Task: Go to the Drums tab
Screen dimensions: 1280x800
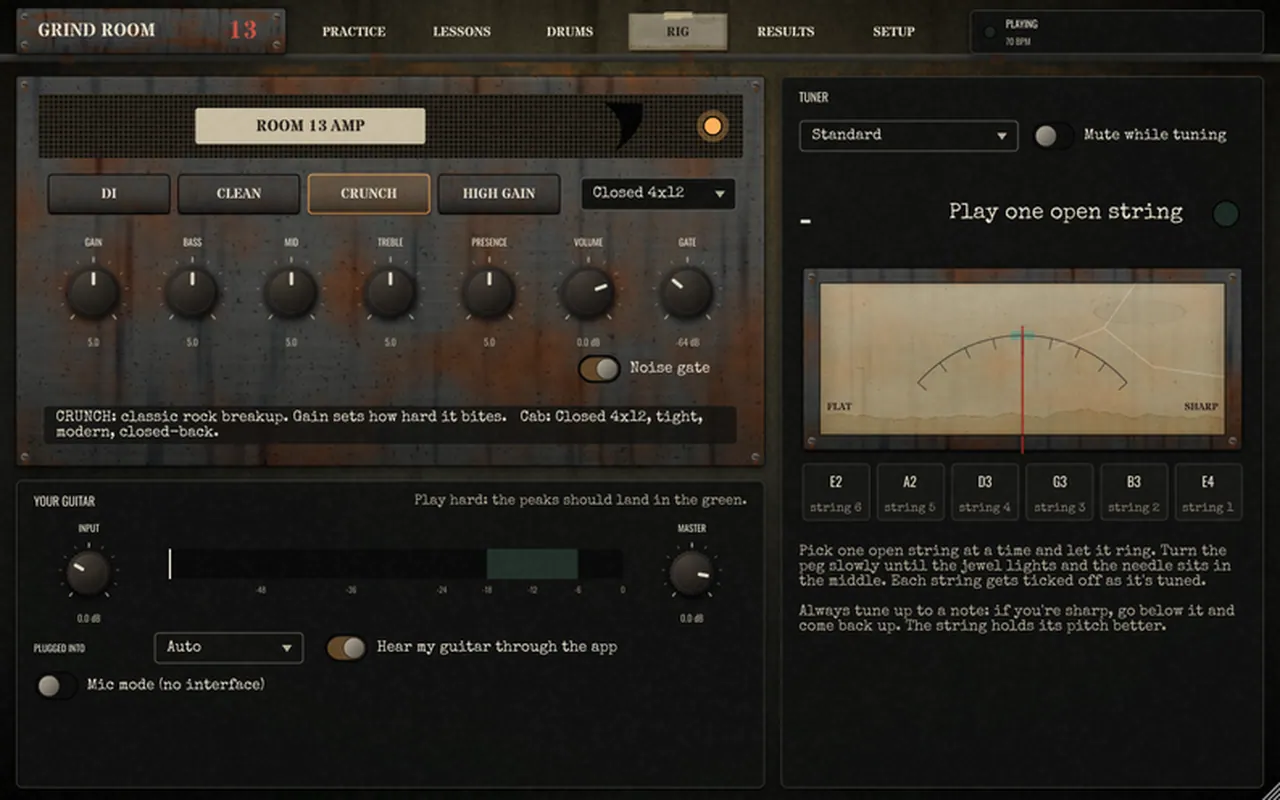Action: pos(570,32)
